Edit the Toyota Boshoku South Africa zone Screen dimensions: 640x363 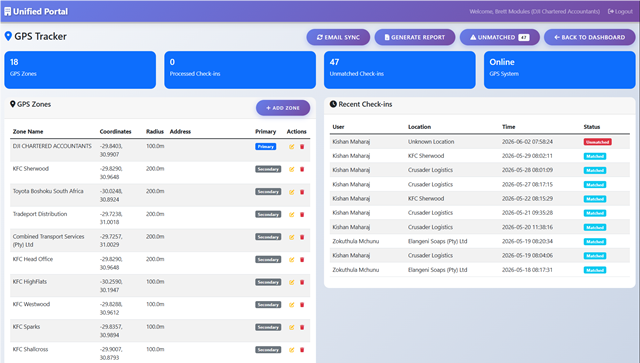point(291,192)
